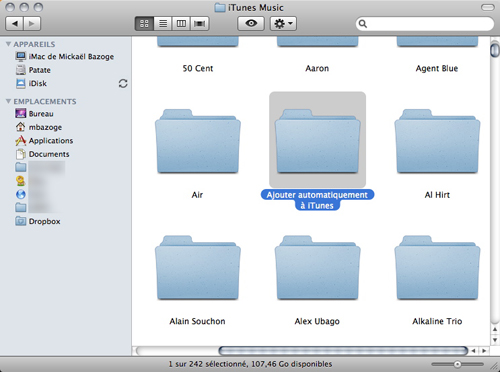The image size is (500, 372).
Task: Click the vertical scroll down arrow
Action: tap(495, 340)
